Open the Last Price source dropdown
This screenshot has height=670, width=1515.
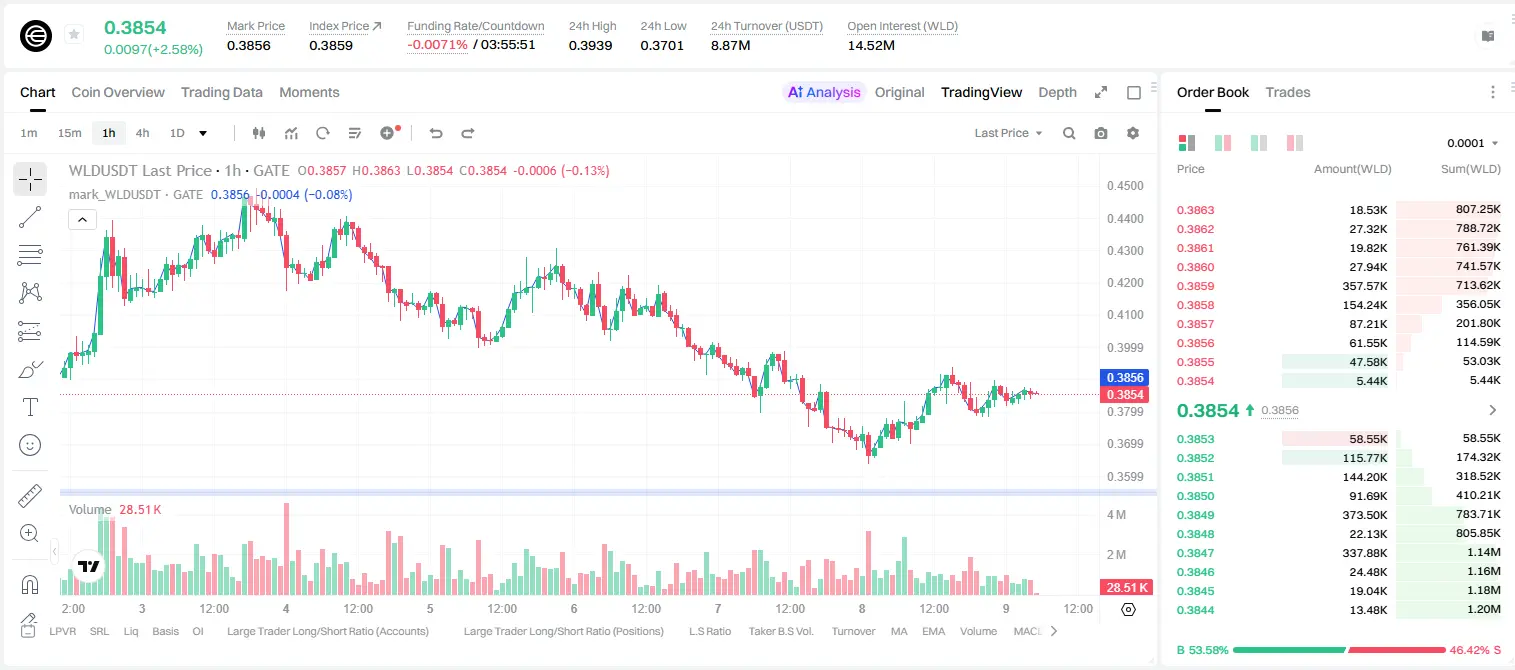pyautogui.click(x=1008, y=133)
